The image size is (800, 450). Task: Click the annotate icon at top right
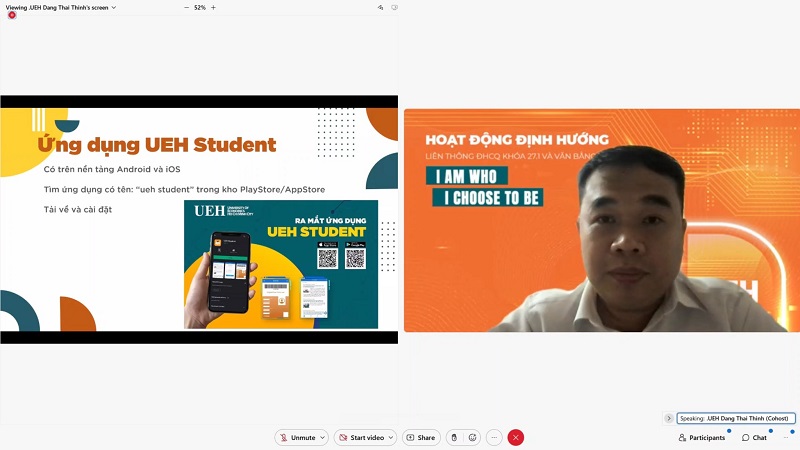[x=381, y=8]
